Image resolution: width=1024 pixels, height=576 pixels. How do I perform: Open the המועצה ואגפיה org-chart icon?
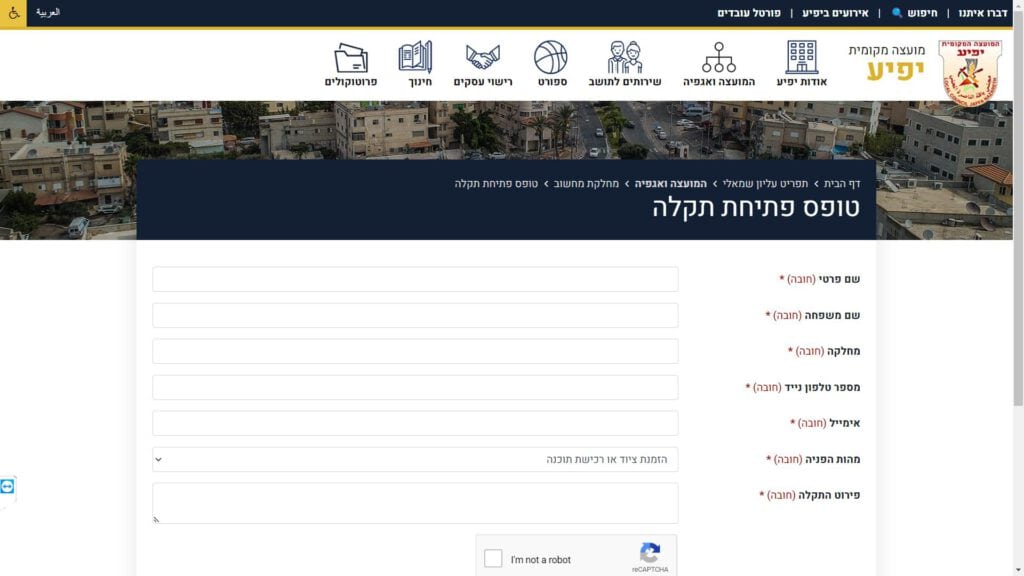click(718, 58)
